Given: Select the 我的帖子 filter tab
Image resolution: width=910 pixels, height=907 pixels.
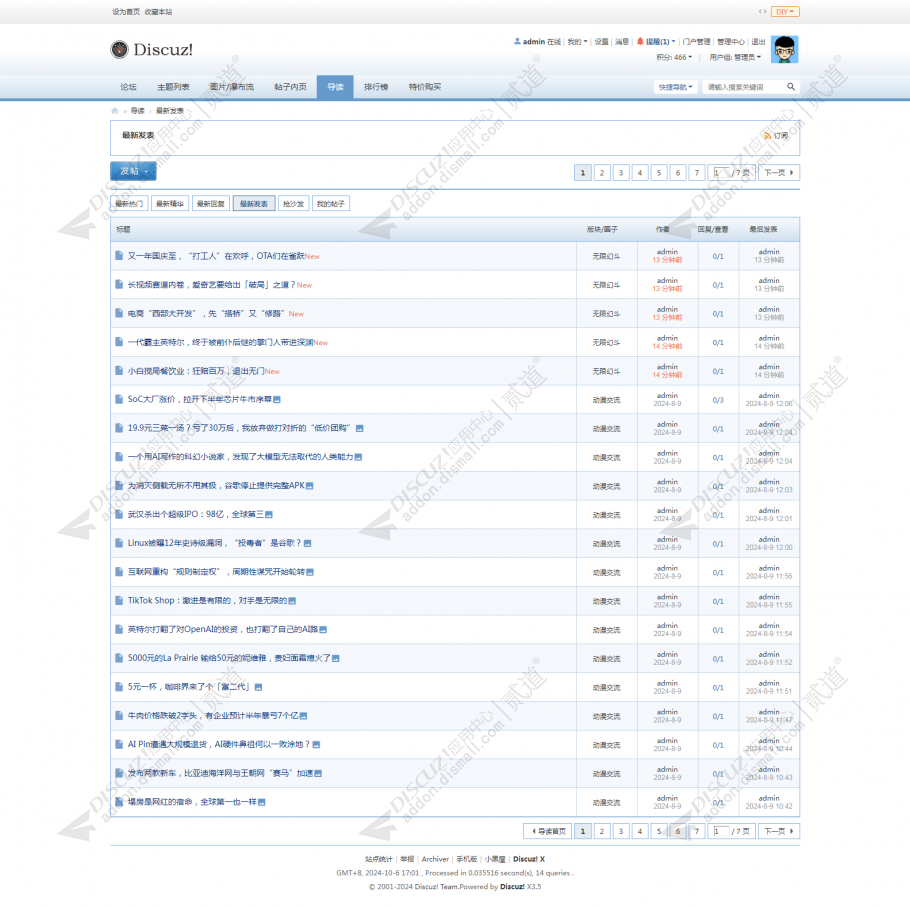Looking at the screenshot, I should (x=331, y=204).
